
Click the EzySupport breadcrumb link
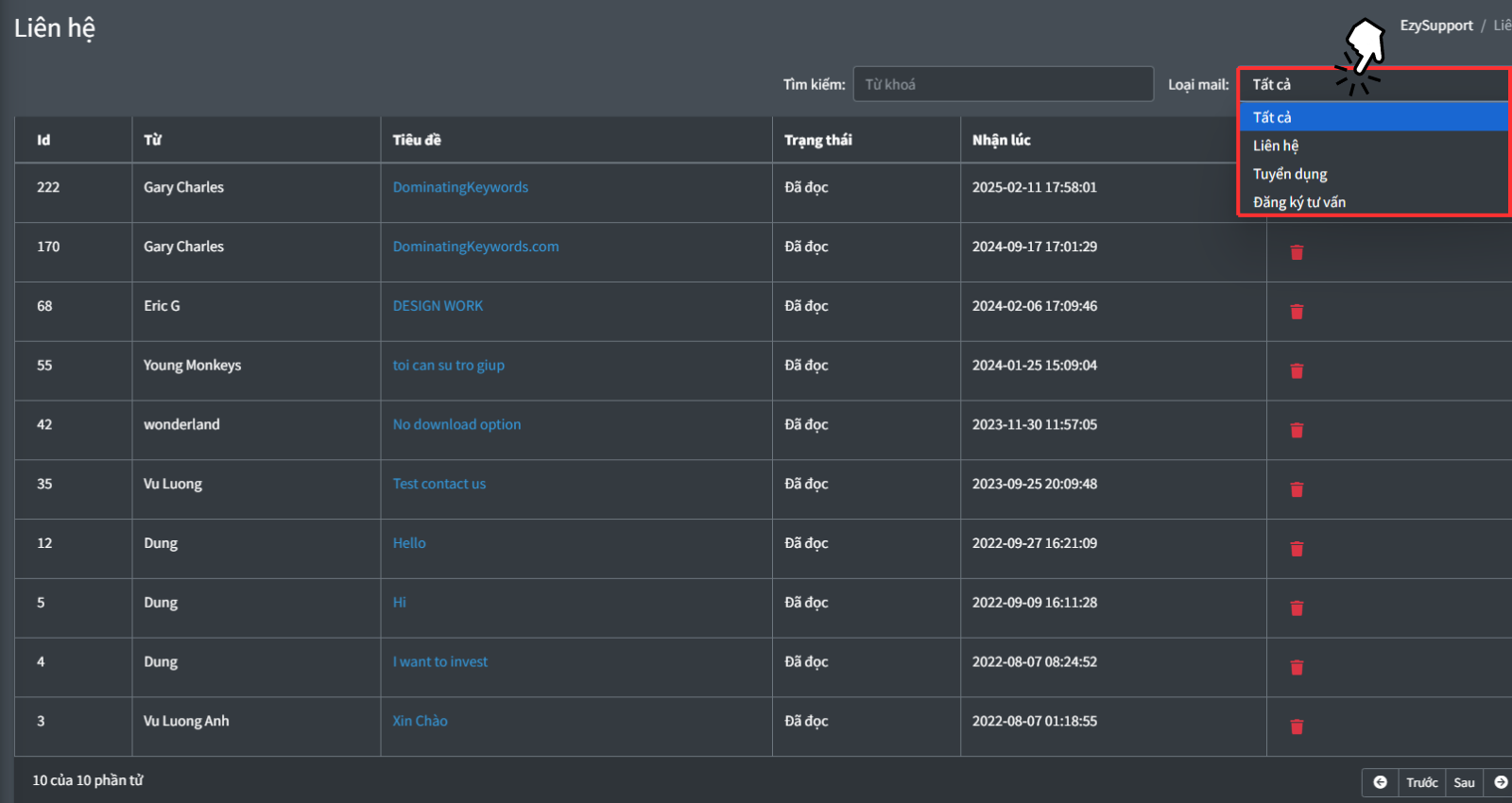click(x=1435, y=26)
